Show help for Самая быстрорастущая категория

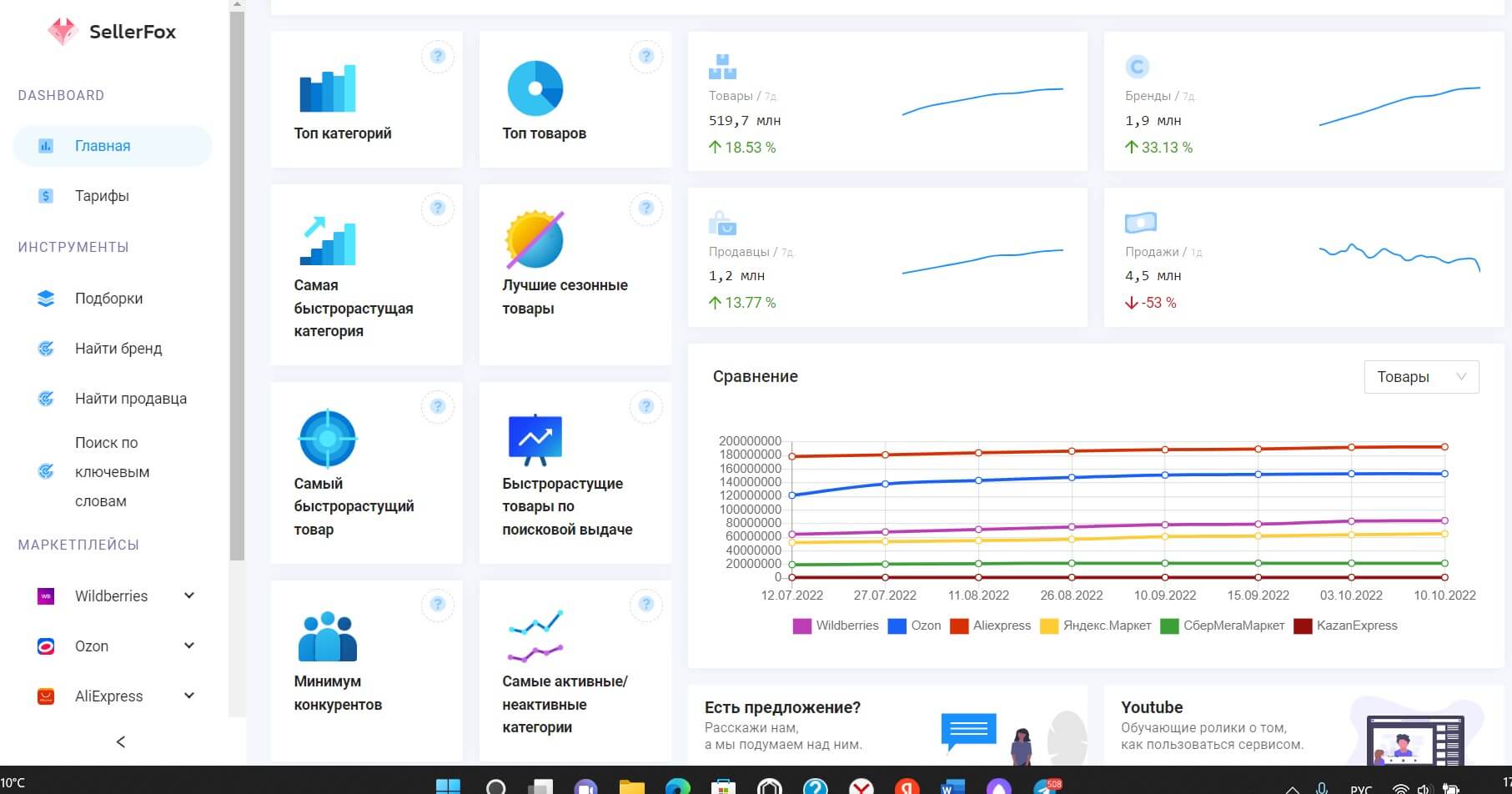438,209
